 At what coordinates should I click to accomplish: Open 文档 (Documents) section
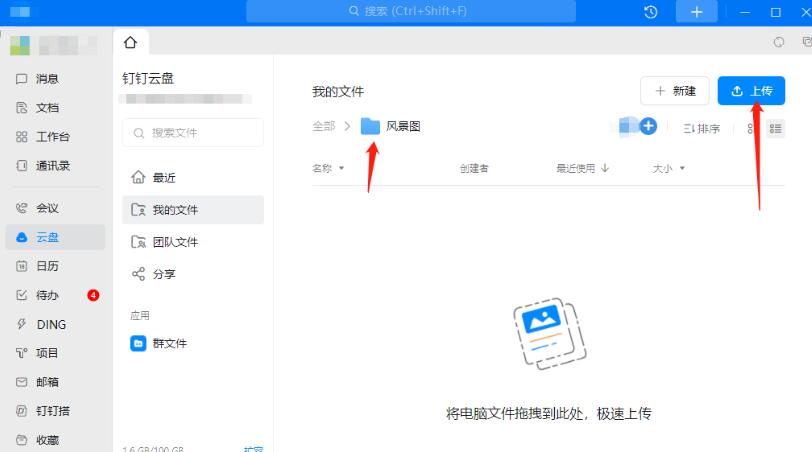click(46, 108)
